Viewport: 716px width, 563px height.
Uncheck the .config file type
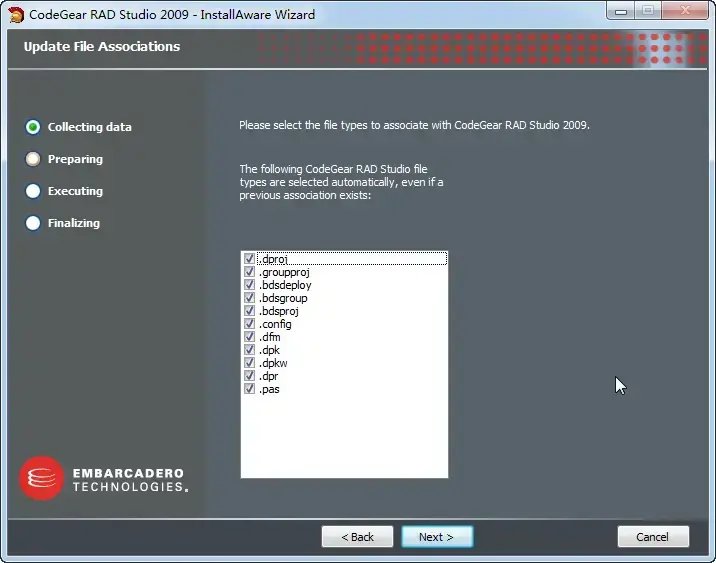click(249, 324)
